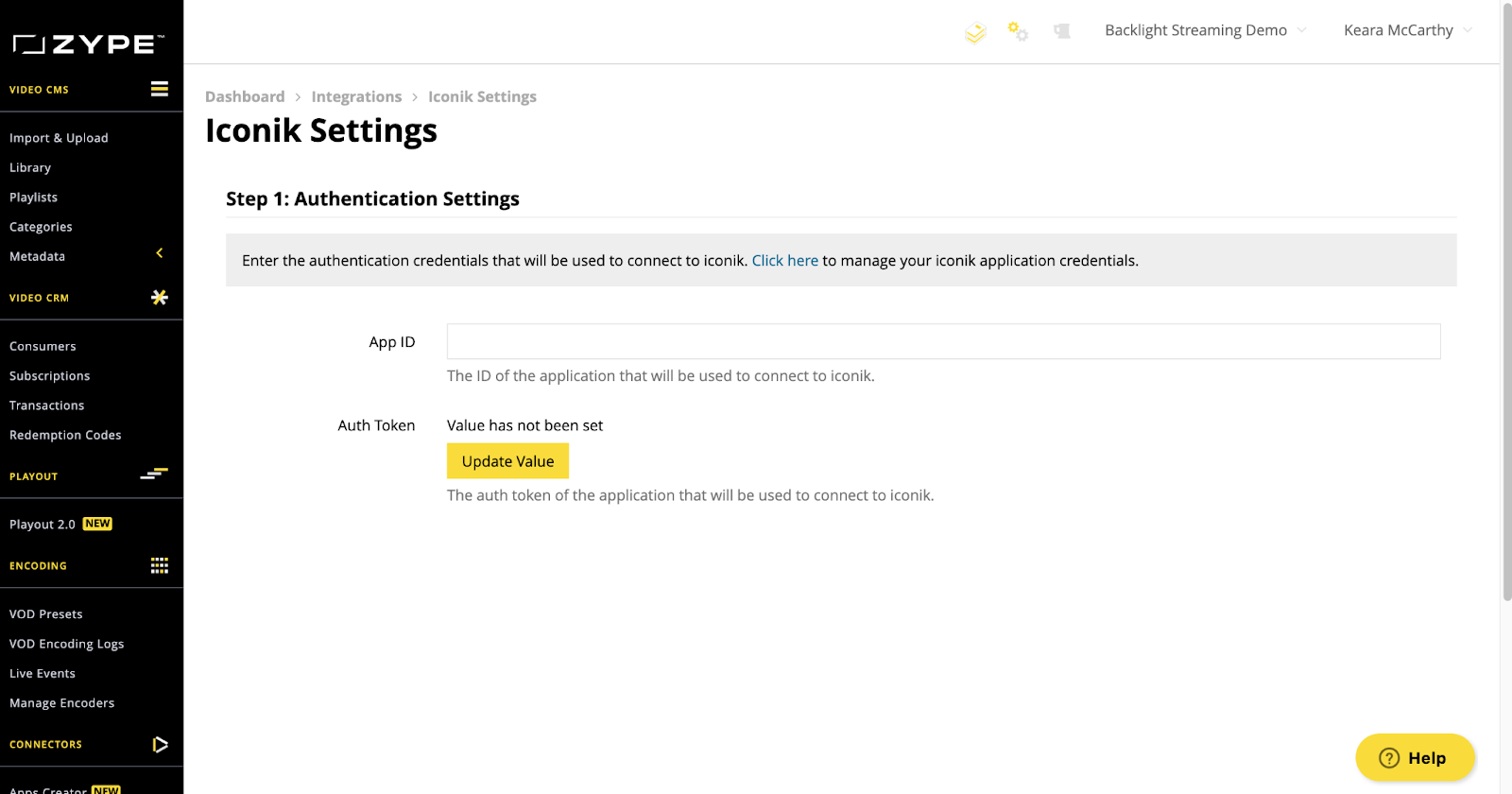Go to Library in sidebar
This screenshot has height=794, width=1512.
coord(30,167)
